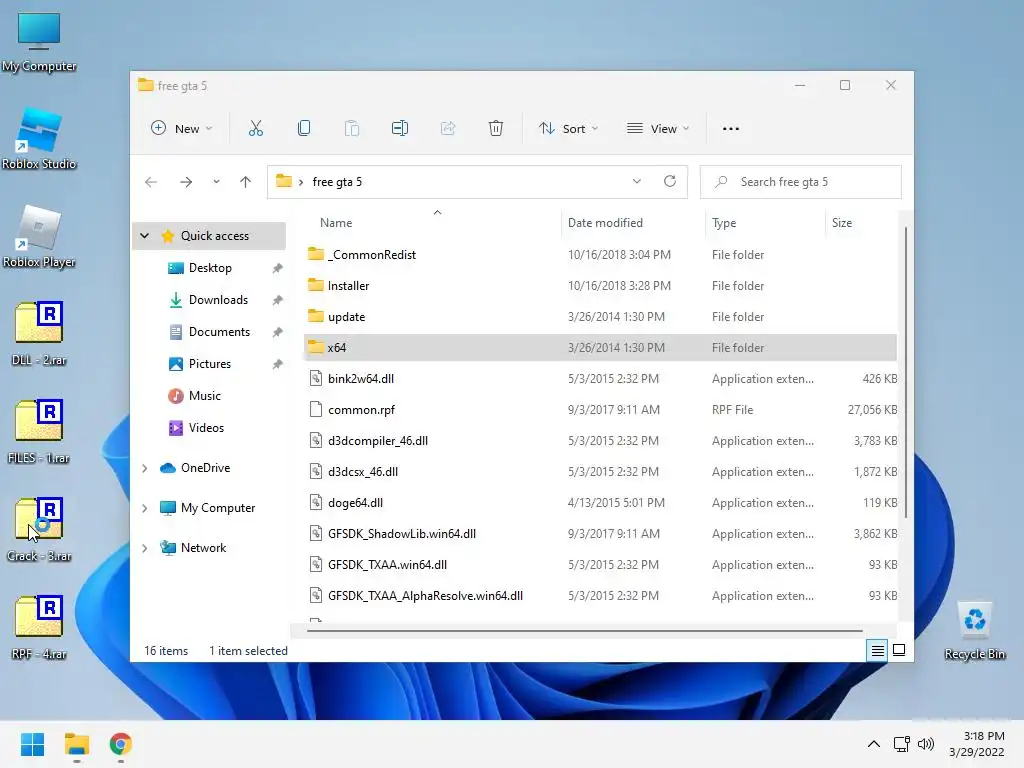This screenshot has width=1024, height=768.
Task: Switch to details view layout icon
Action: point(877,650)
